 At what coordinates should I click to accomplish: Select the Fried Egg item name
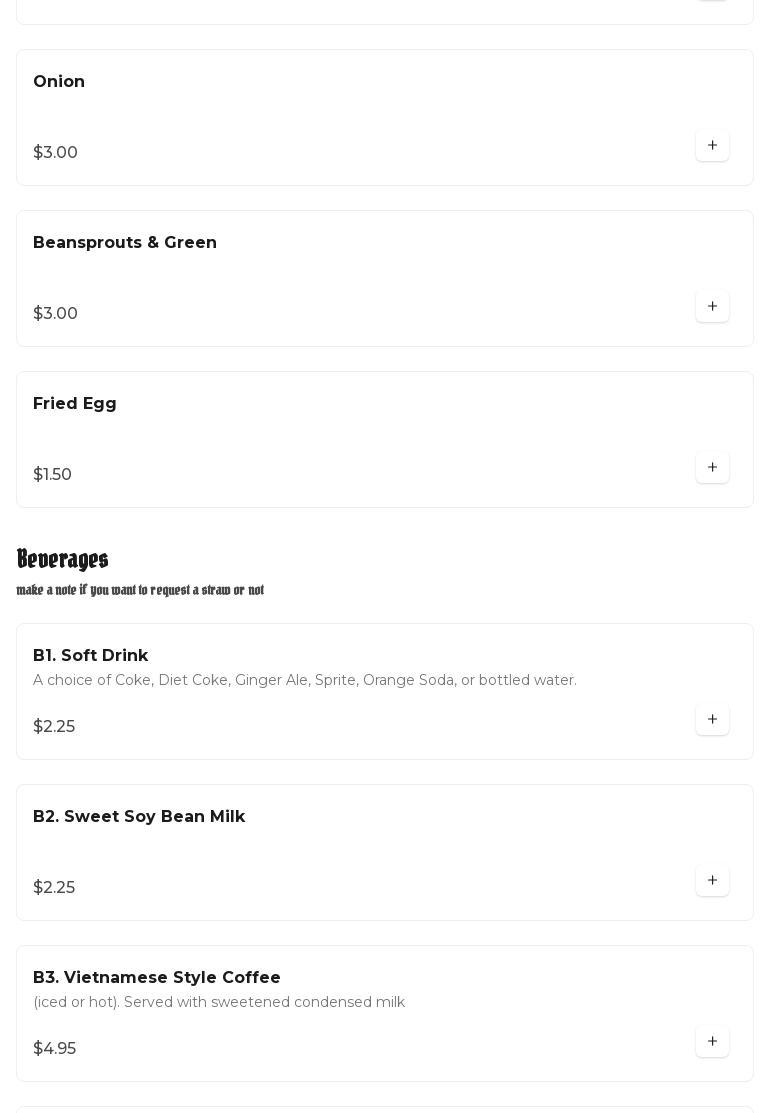75,404
